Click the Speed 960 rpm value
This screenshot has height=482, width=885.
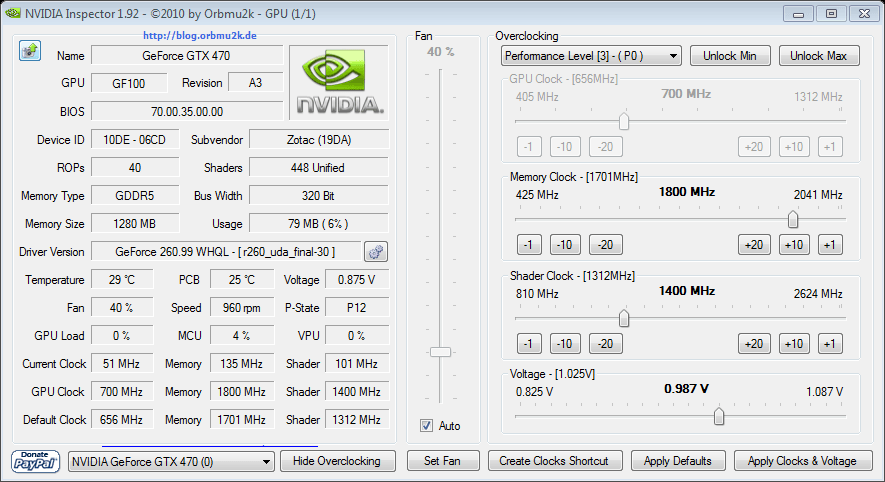pos(242,308)
